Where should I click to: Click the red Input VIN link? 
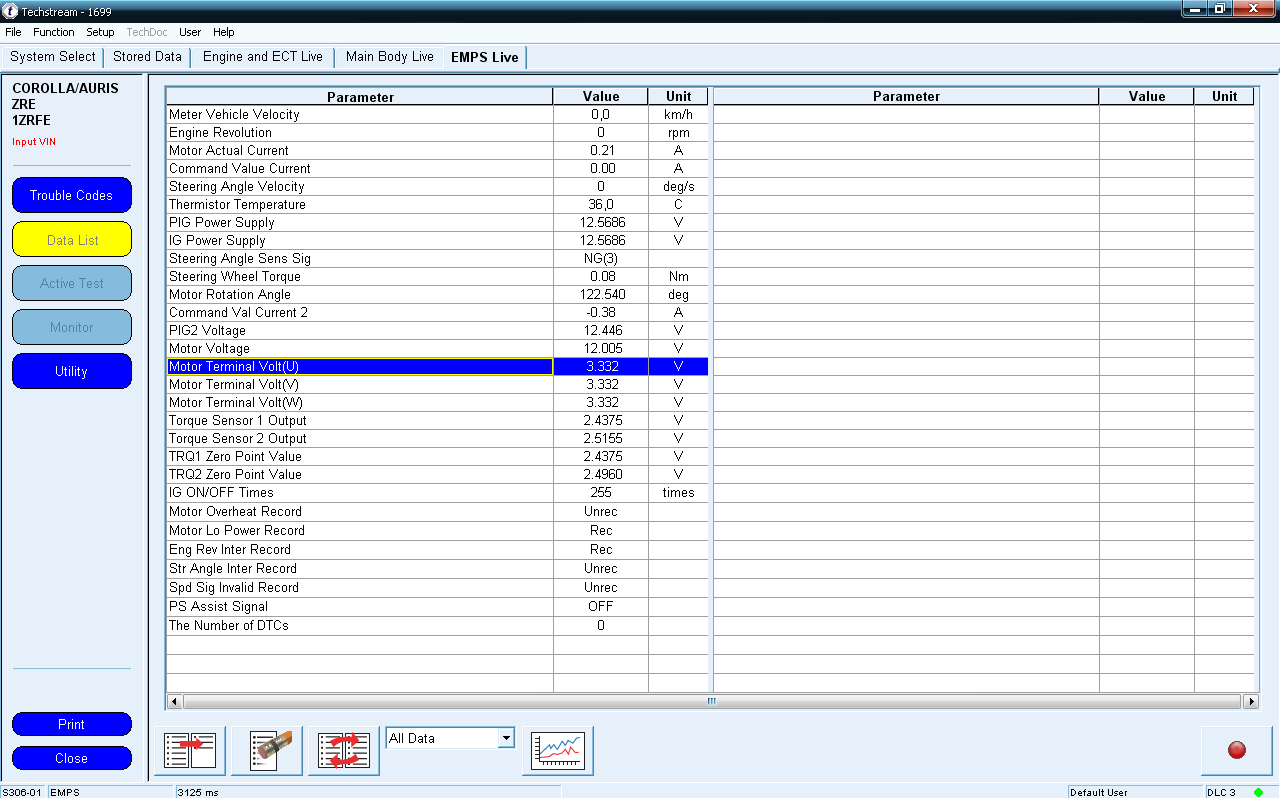click(34, 142)
